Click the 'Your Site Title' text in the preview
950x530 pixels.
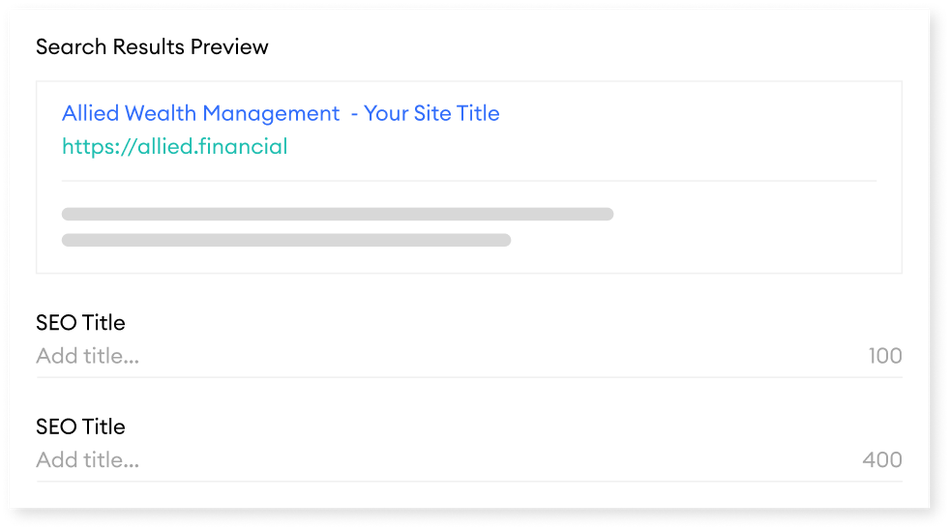click(x=431, y=113)
